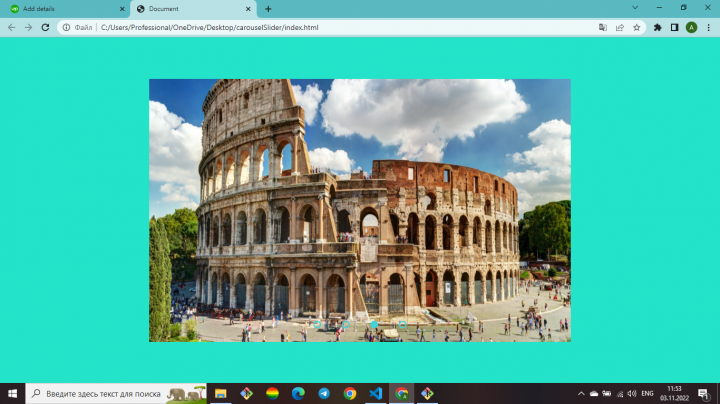Open the first Git icon in taskbar
Screen dimensions: 720x404
coord(247,393)
